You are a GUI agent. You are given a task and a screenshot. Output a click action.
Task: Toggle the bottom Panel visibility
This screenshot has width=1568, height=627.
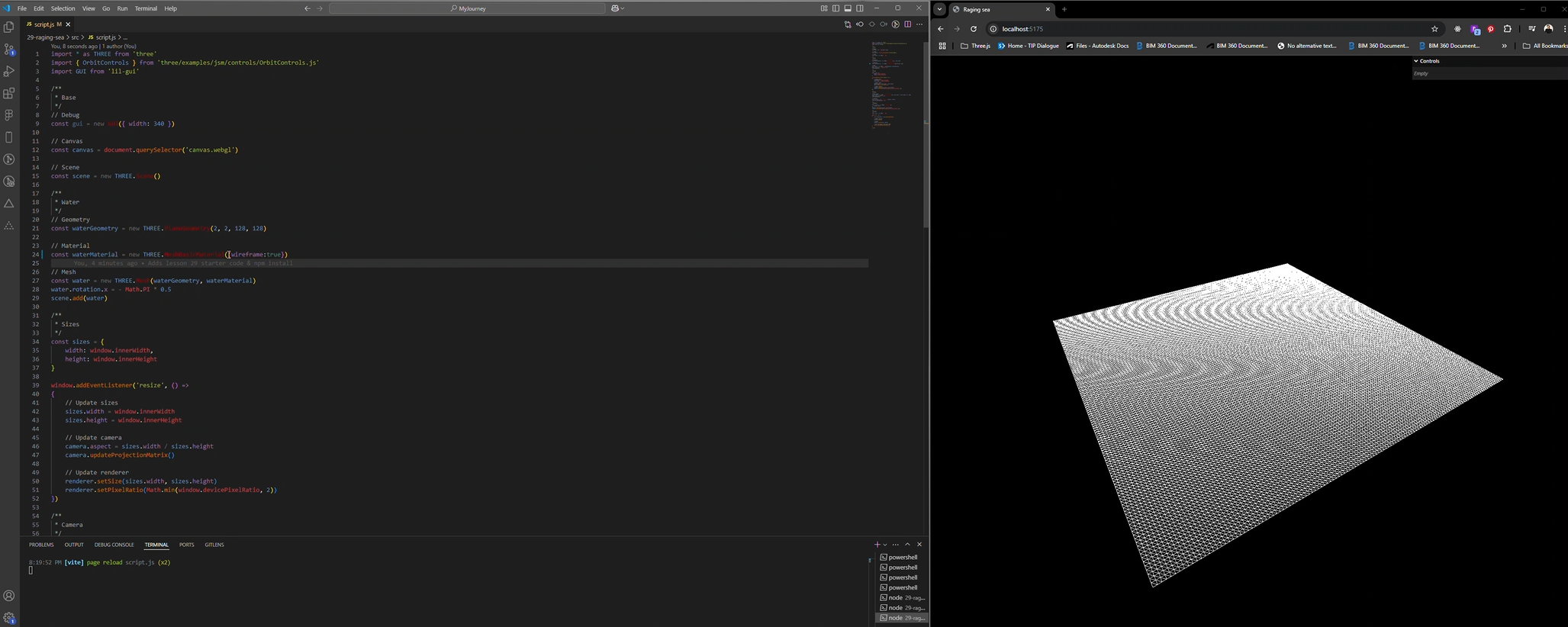[x=848, y=8]
